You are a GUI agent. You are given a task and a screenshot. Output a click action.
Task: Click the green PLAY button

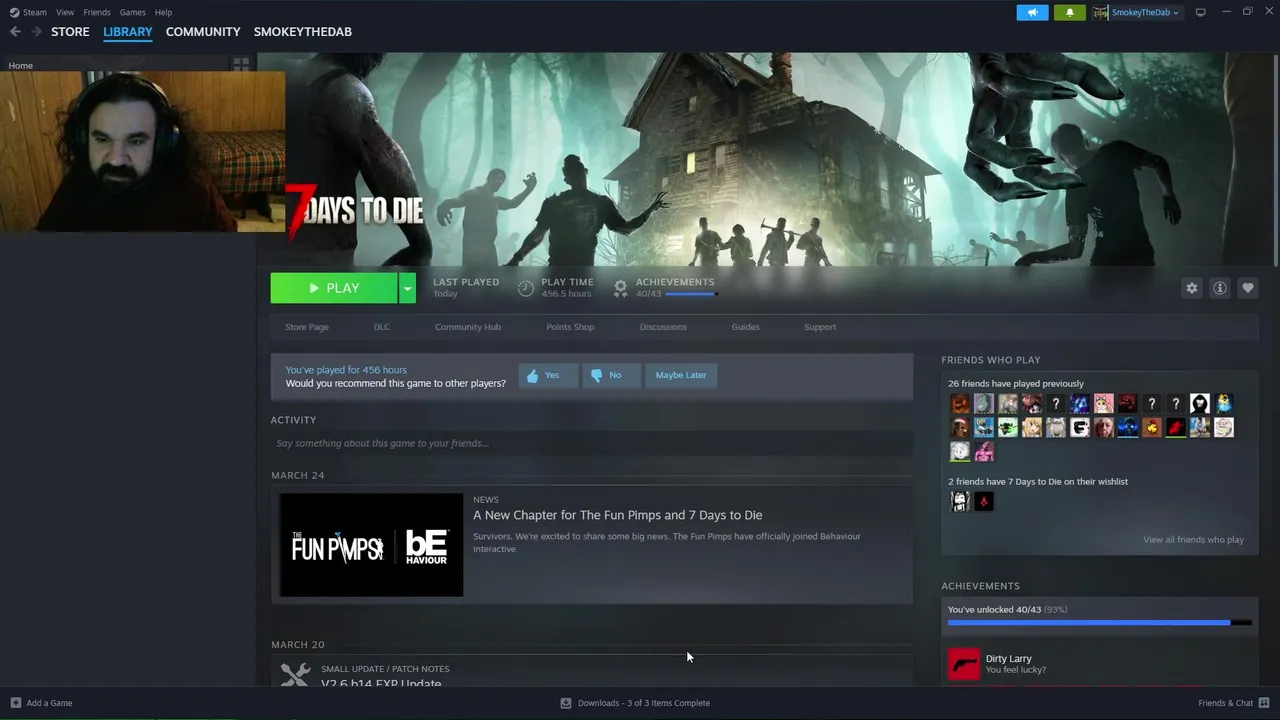[334, 288]
